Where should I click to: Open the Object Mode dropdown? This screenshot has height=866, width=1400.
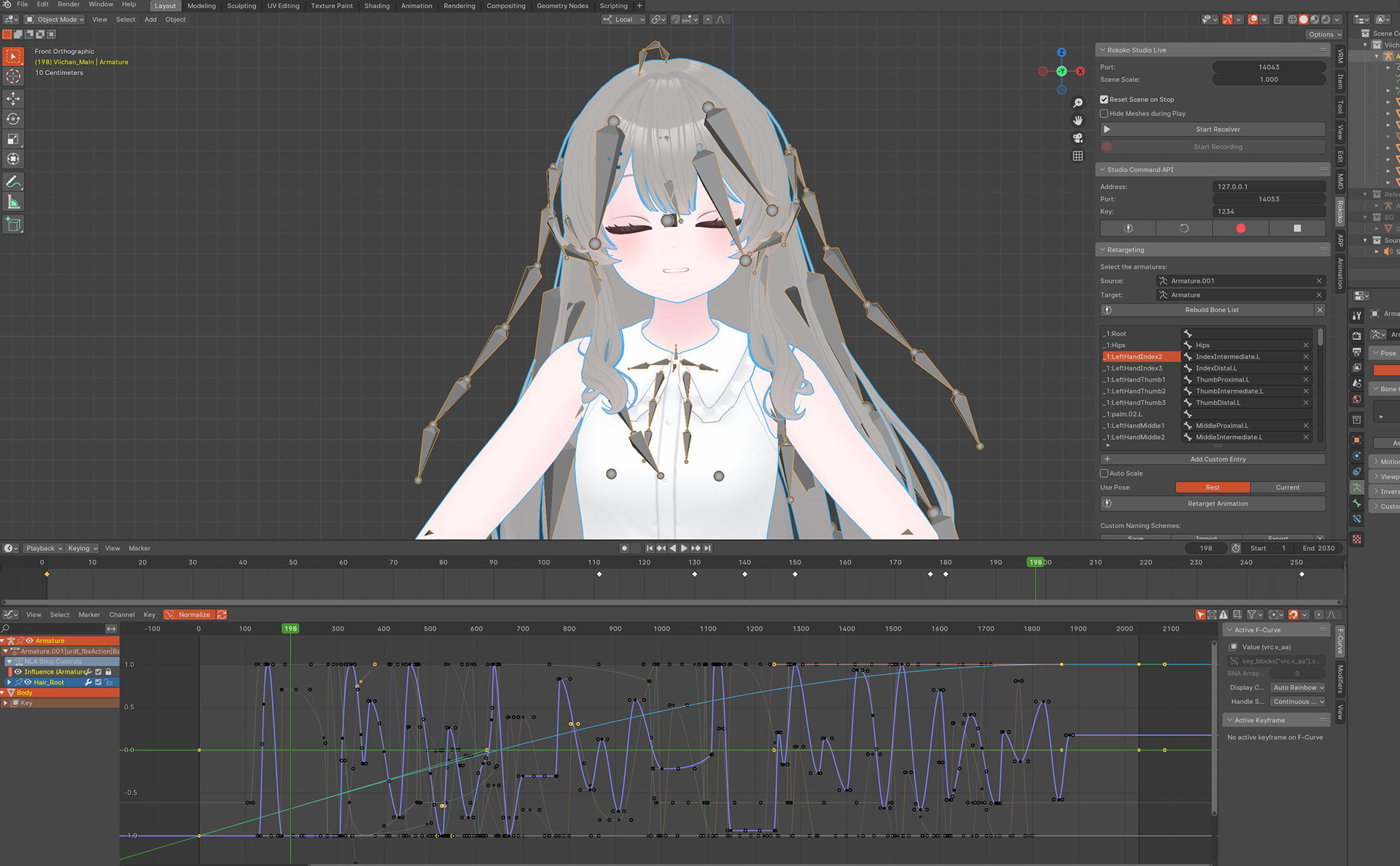click(x=55, y=20)
